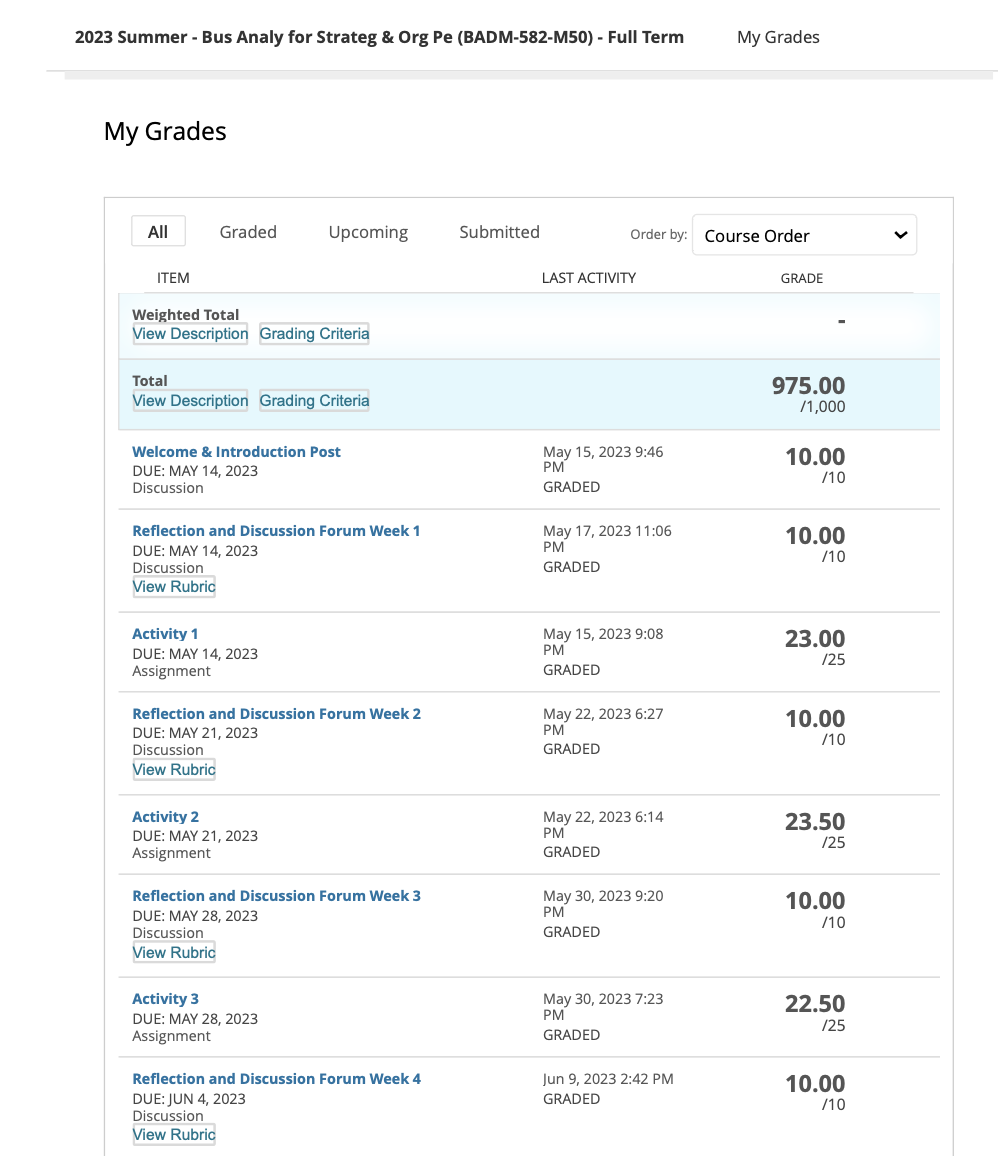Click the course title breadcrumb link
Viewport: 998px width, 1156px height.
click(379, 37)
